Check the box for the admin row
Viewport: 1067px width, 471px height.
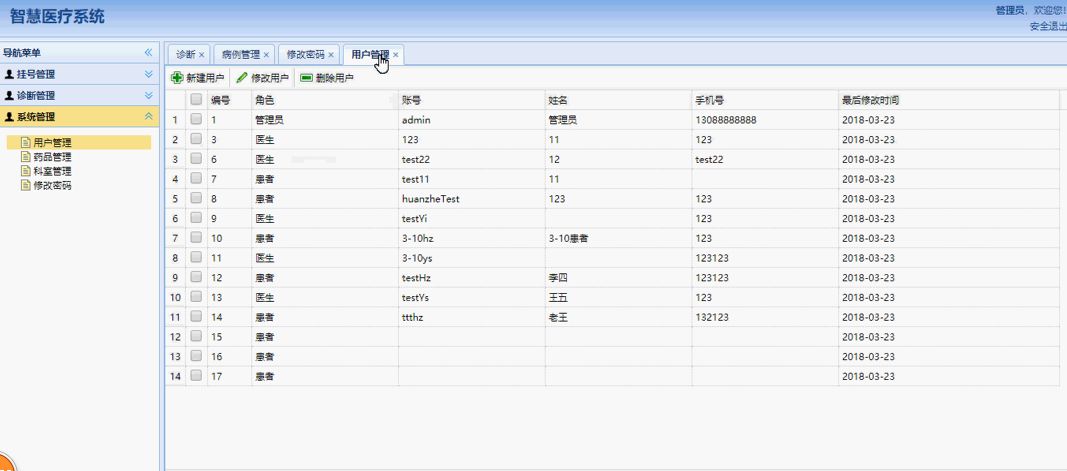pos(196,119)
